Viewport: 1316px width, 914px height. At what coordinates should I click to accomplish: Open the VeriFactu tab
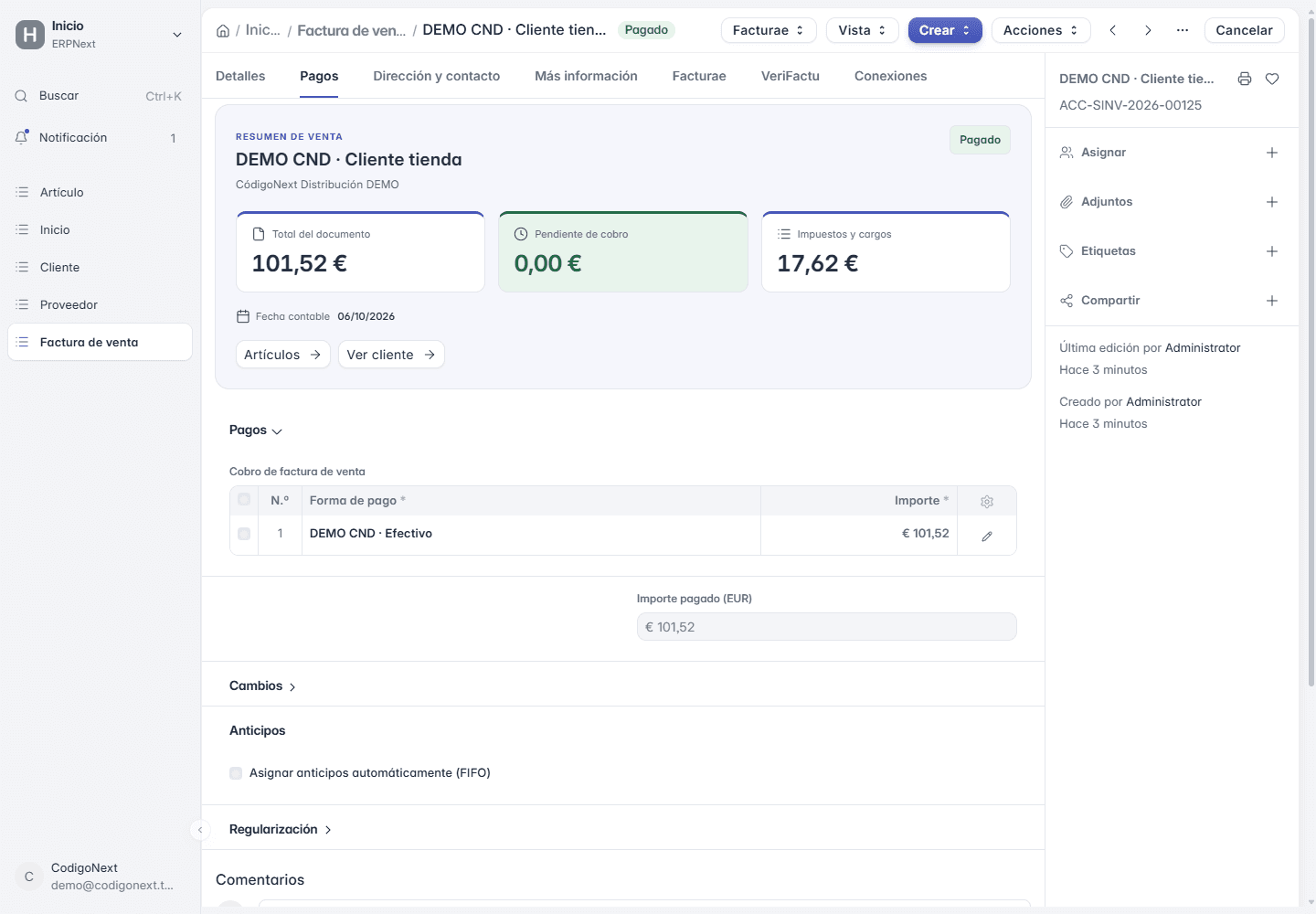791,76
